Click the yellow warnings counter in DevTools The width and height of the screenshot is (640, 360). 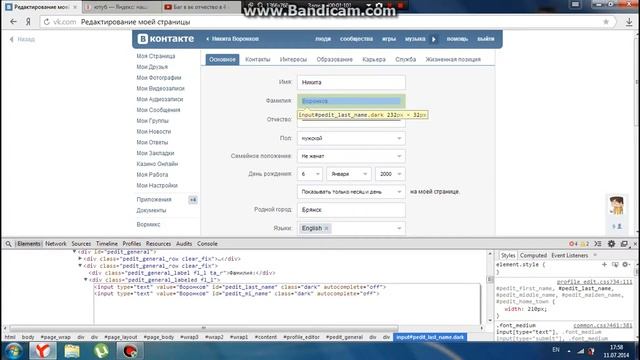585,244
